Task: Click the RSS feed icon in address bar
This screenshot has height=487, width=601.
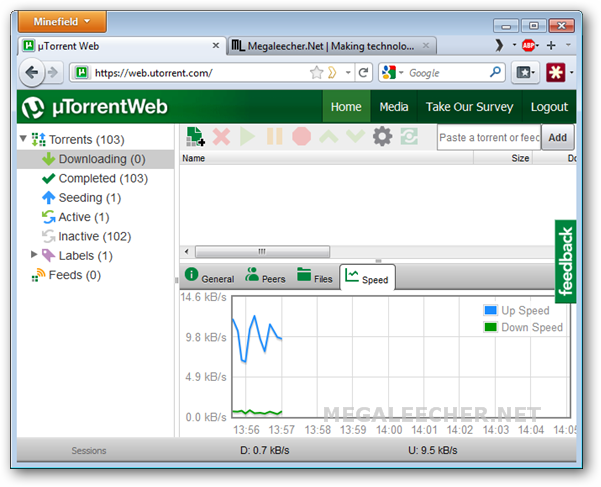Action: [332, 72]
